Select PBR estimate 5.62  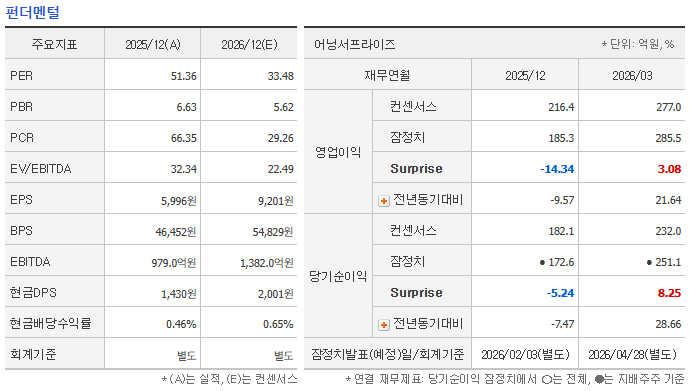point(283,107)
